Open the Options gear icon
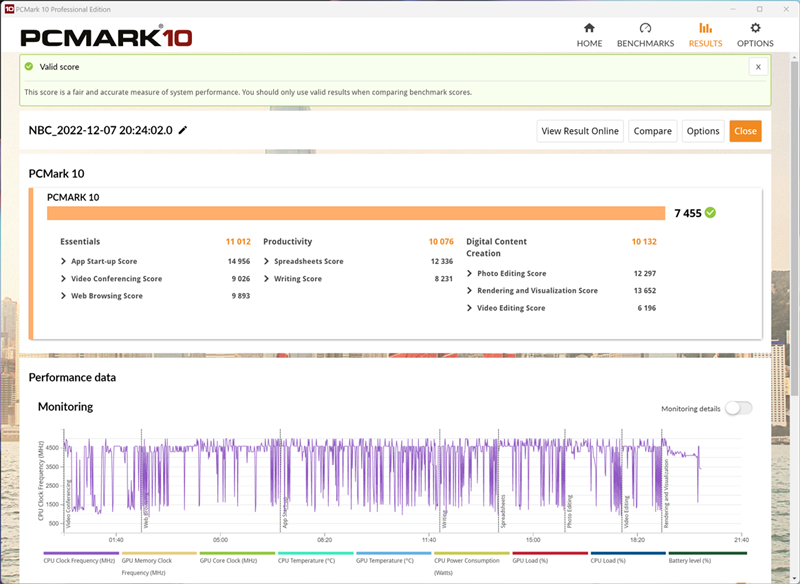The image size is (800, 584). pyautogui.click(x=755, y=29)
